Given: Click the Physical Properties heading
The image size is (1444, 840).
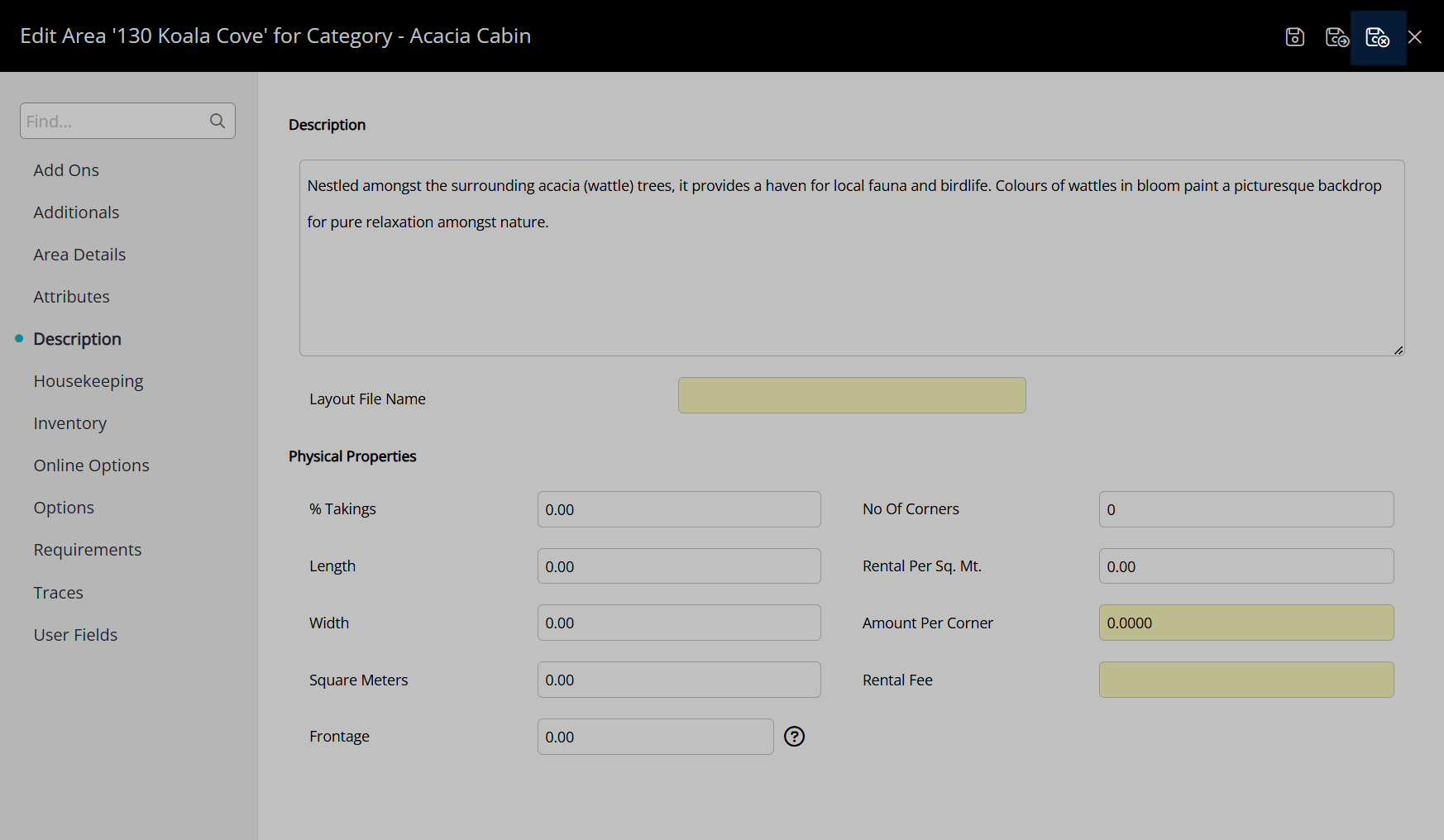Looking at the screenshot, I should coord(352,456).
